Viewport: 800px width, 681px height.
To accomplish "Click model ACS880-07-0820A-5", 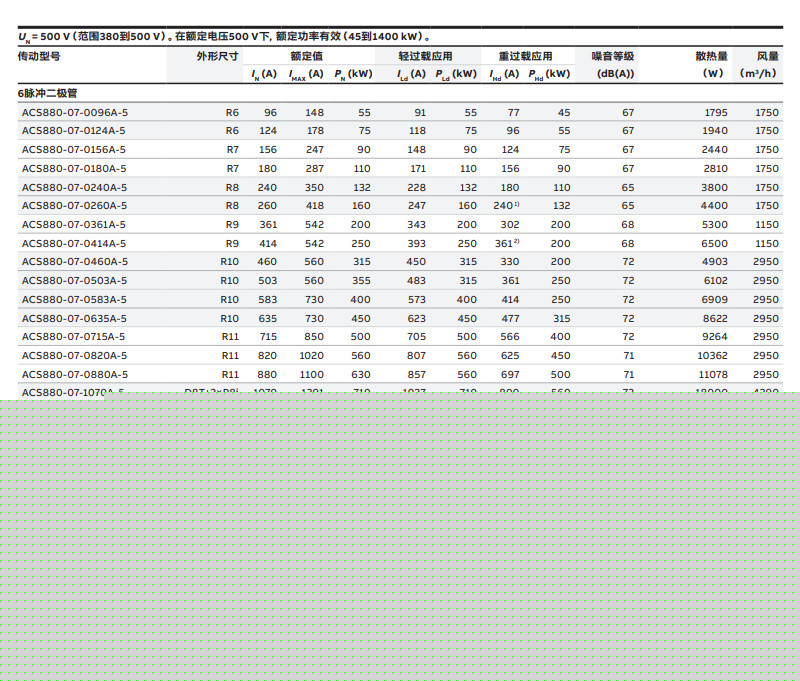I will click(x=74, y=356).
